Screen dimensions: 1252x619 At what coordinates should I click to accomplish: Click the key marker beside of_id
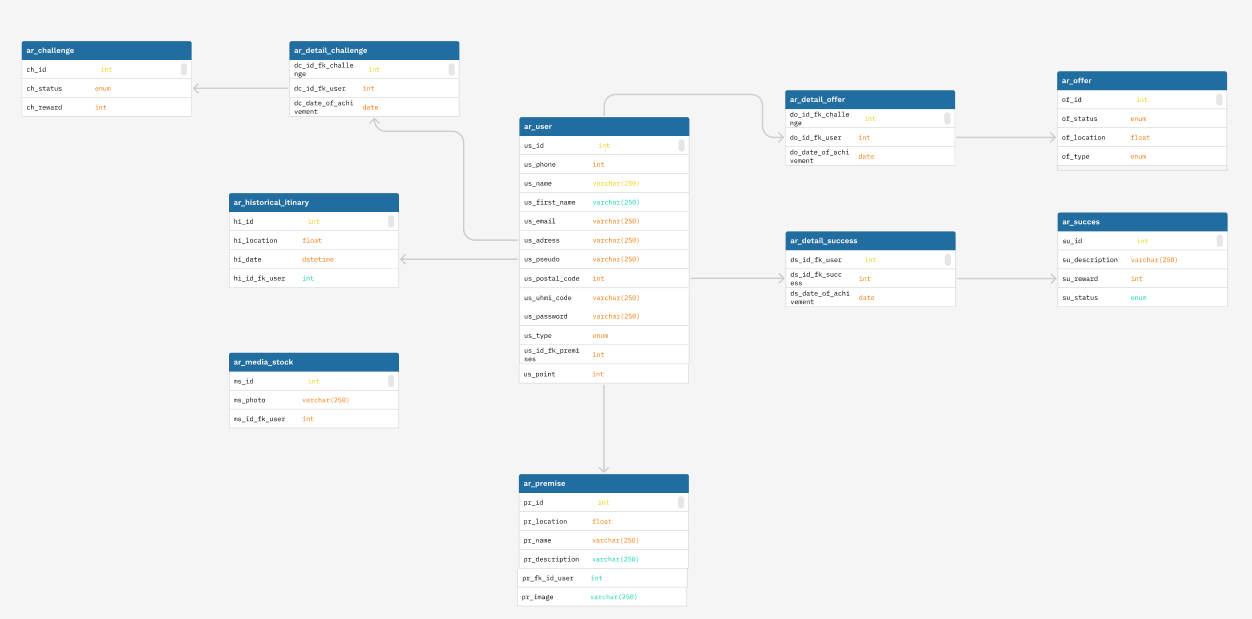point(1219,100)
